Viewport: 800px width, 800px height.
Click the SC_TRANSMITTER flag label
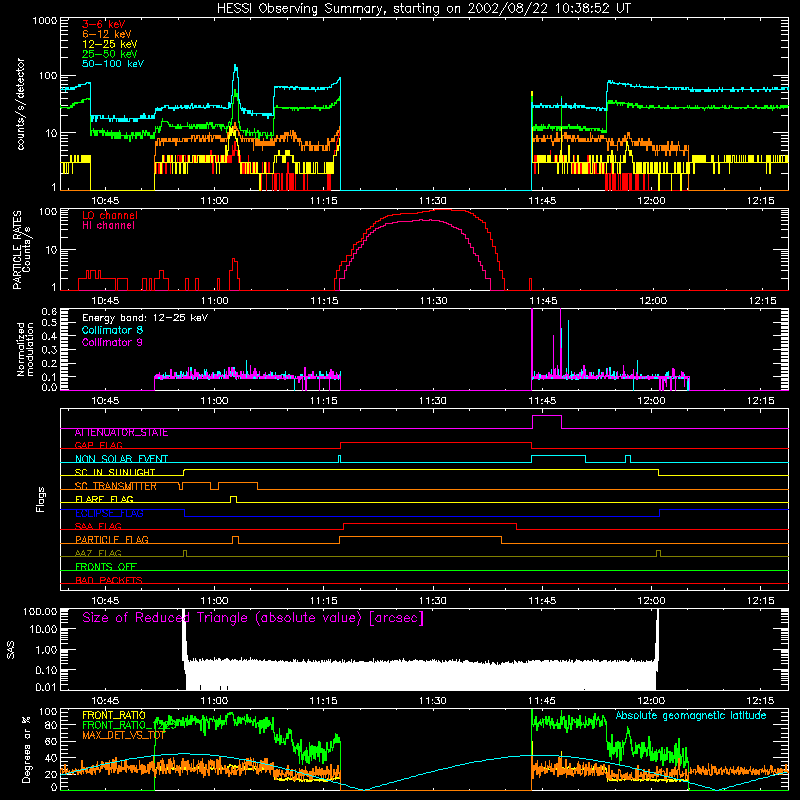pyautogui.click(x=116, y=486)
